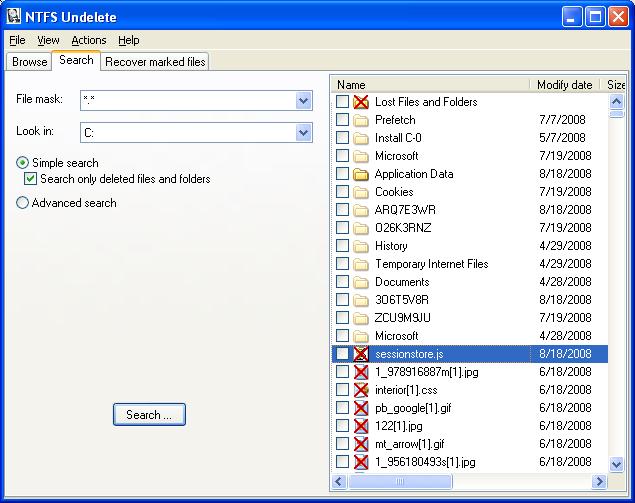The height and width of the screenshot is (503, 635).
Task: Click the ARQ7E3WR folder icon
Action: point(361,210)
